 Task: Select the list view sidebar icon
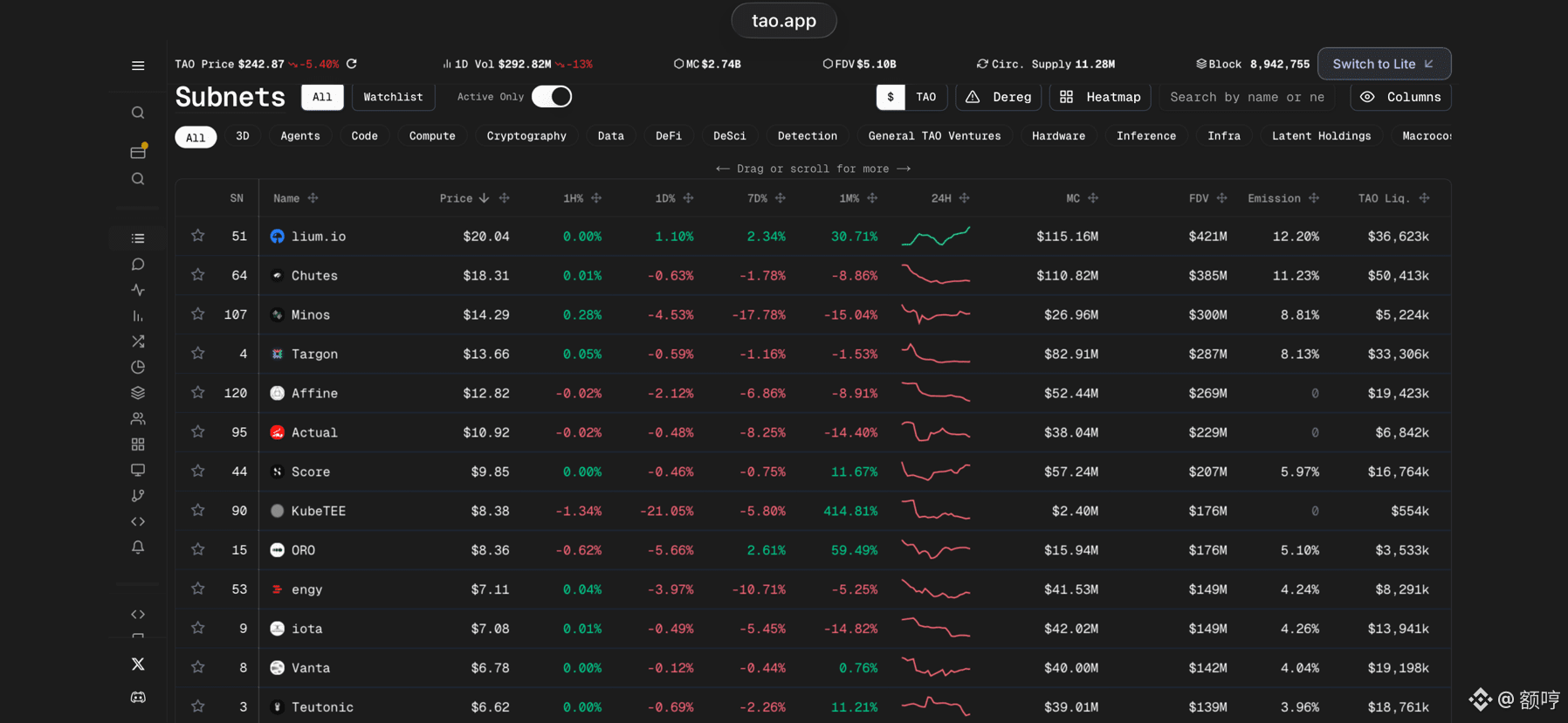tap(138, 238)
